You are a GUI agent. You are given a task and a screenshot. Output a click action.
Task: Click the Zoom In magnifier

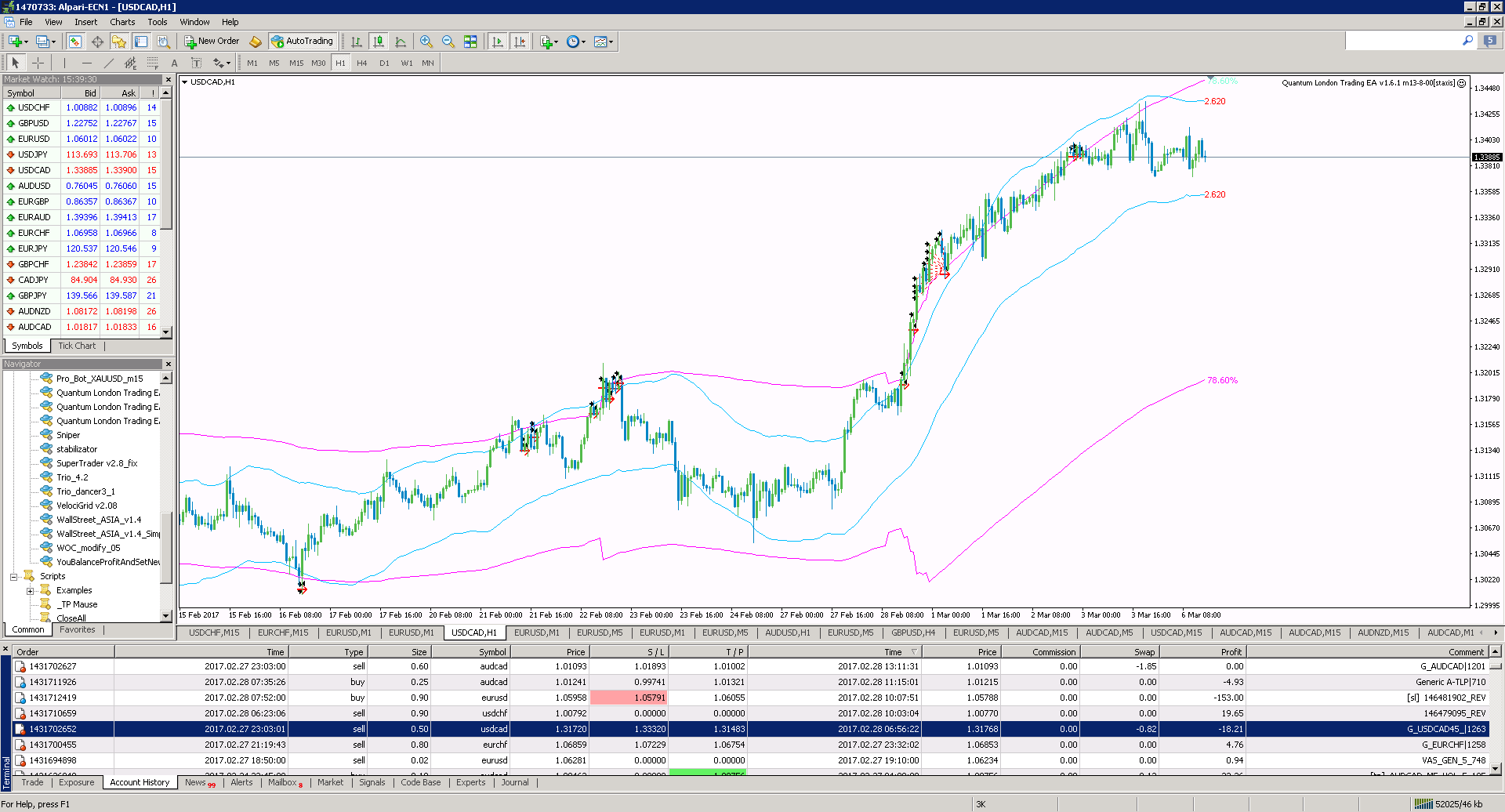click(426, 42)
